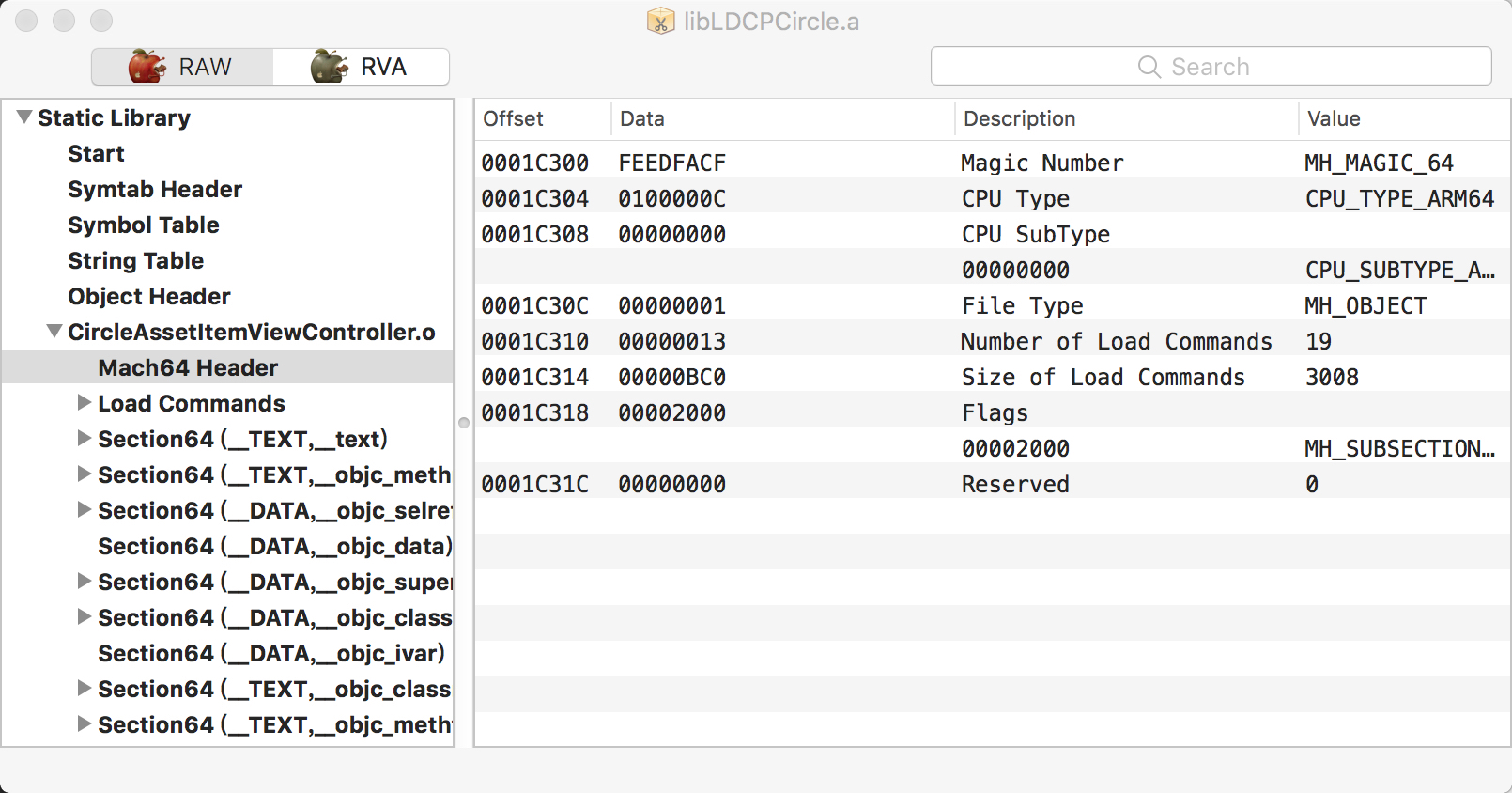Click the gray apple RVA icon
1512x793 pixels.
click(330, 66)
